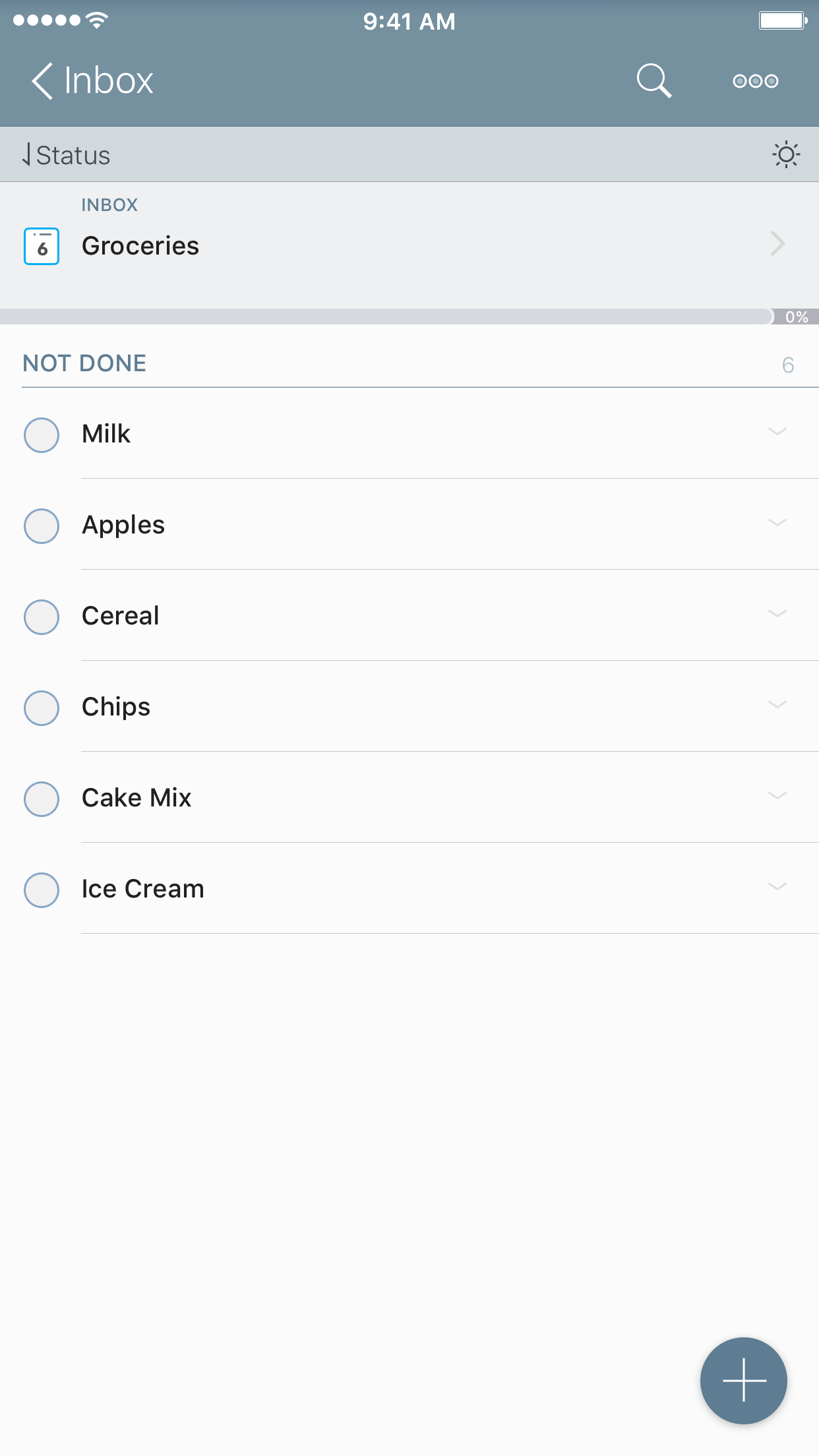Go back to Inbox

click(x=109, y=81)
